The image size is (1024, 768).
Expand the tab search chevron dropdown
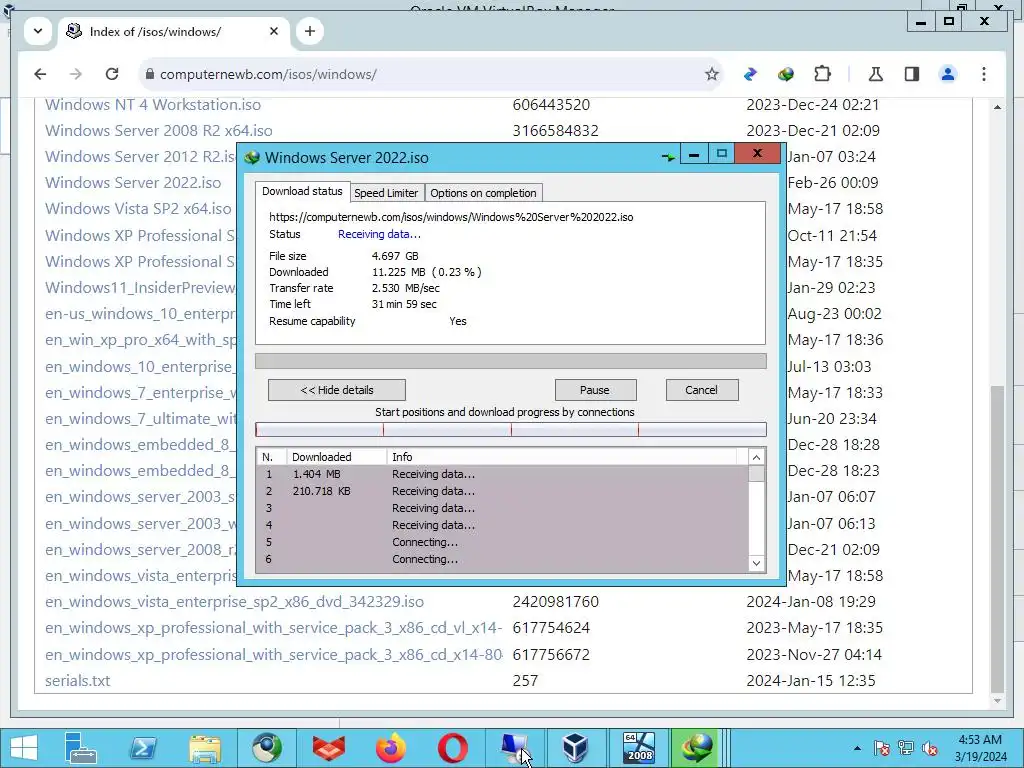point(38,31)
